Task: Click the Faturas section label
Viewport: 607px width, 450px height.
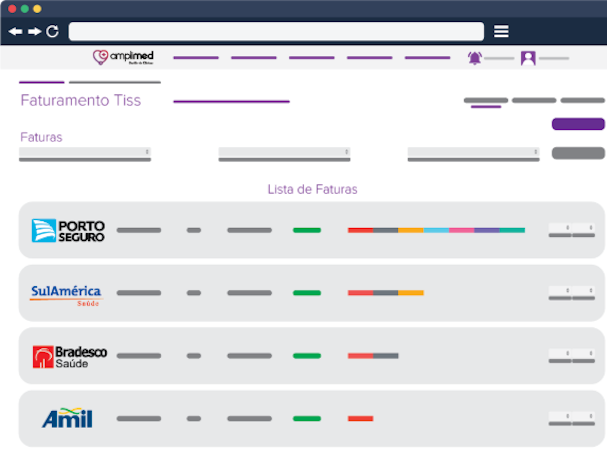Action: coord(41,137)
